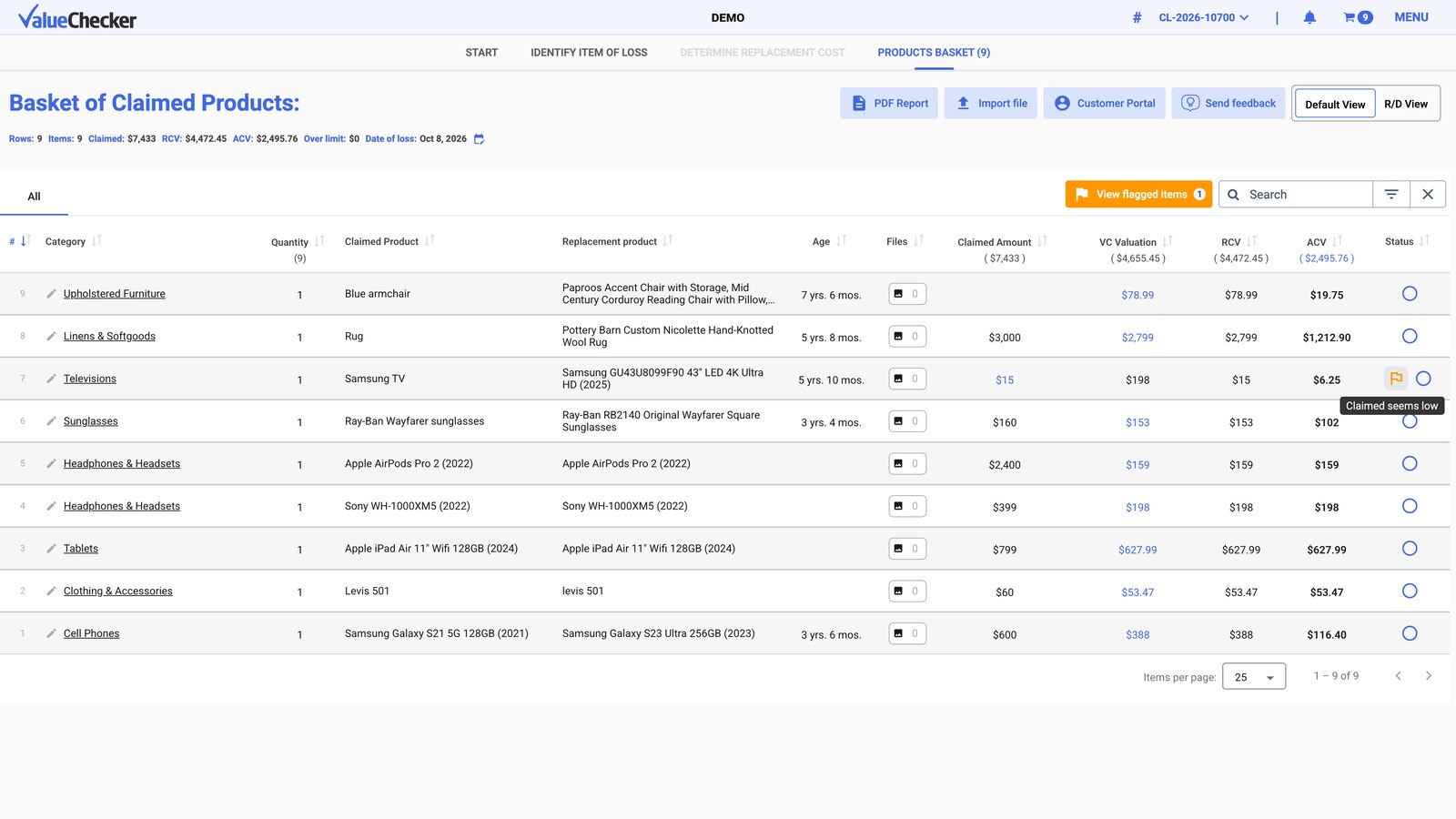
Task: Sort by the Claimed Amount column arrows
Action: click(1042, 241)
